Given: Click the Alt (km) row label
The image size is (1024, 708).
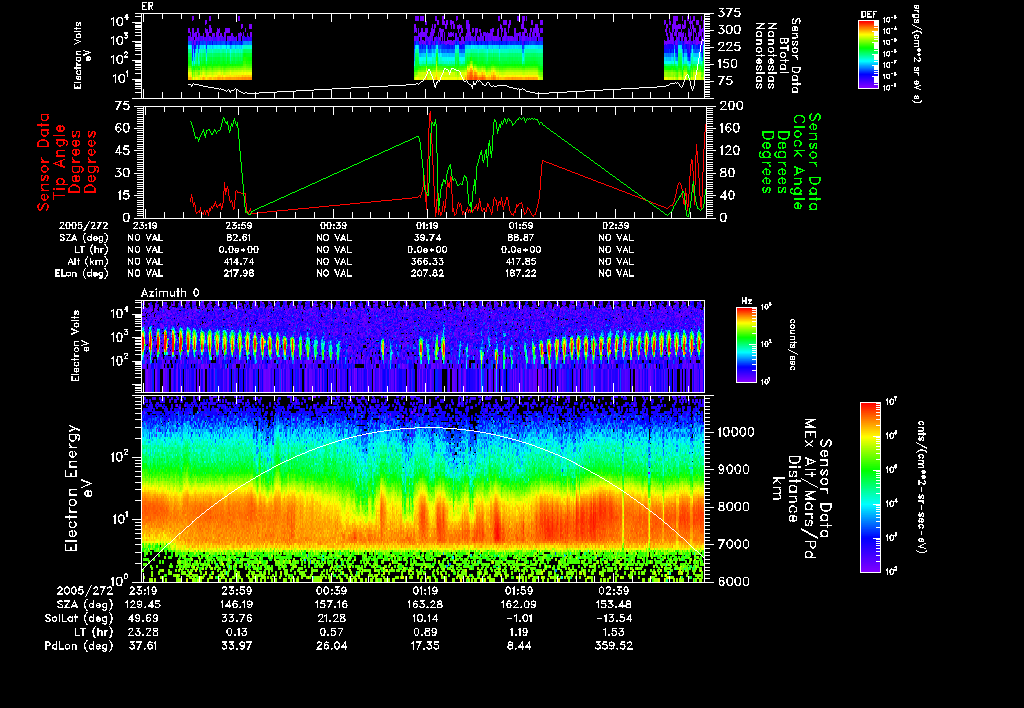Looking at the screenshot, I should pyautogui.click(x=88, y=262).
